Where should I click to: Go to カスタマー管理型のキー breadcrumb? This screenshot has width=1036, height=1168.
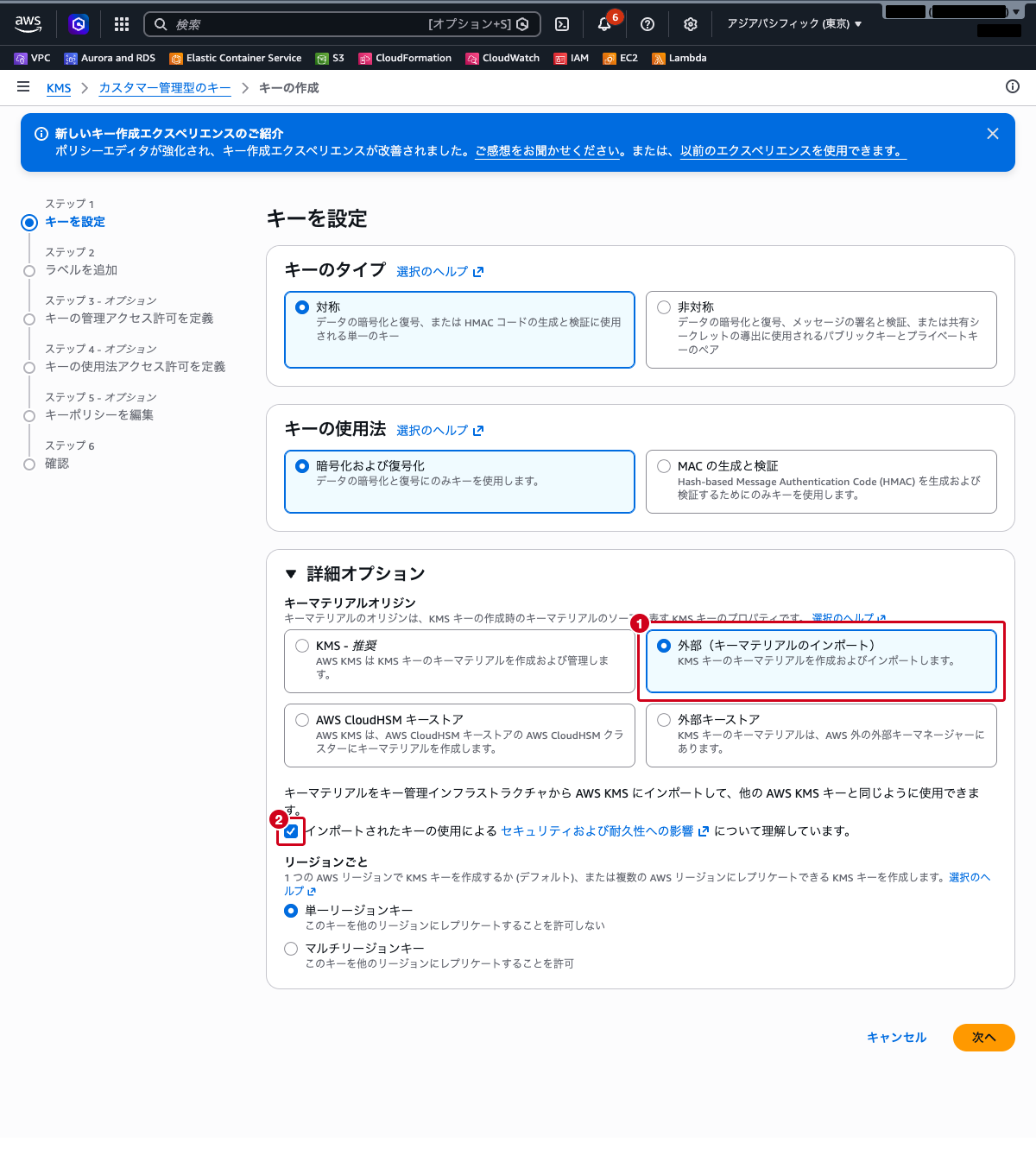[165, 88]
